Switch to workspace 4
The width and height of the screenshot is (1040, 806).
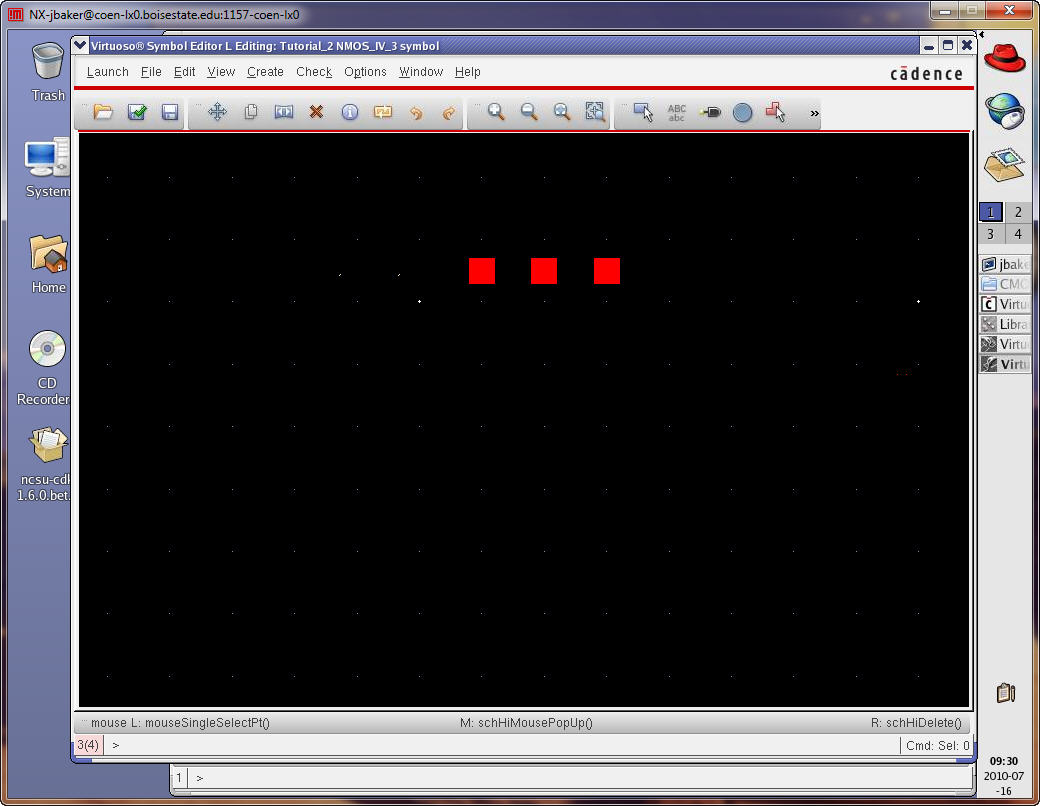coord(1018,234)
